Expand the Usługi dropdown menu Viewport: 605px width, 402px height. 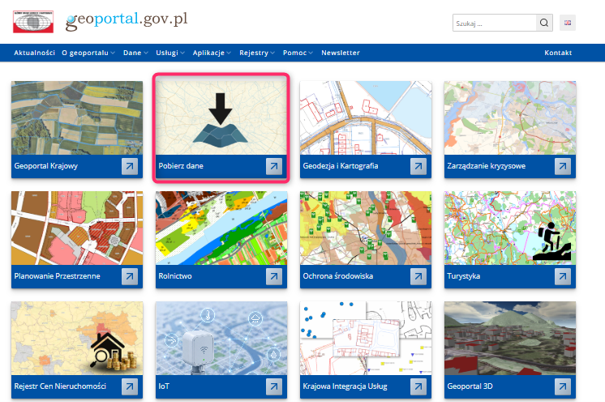[x=170, y=53]
